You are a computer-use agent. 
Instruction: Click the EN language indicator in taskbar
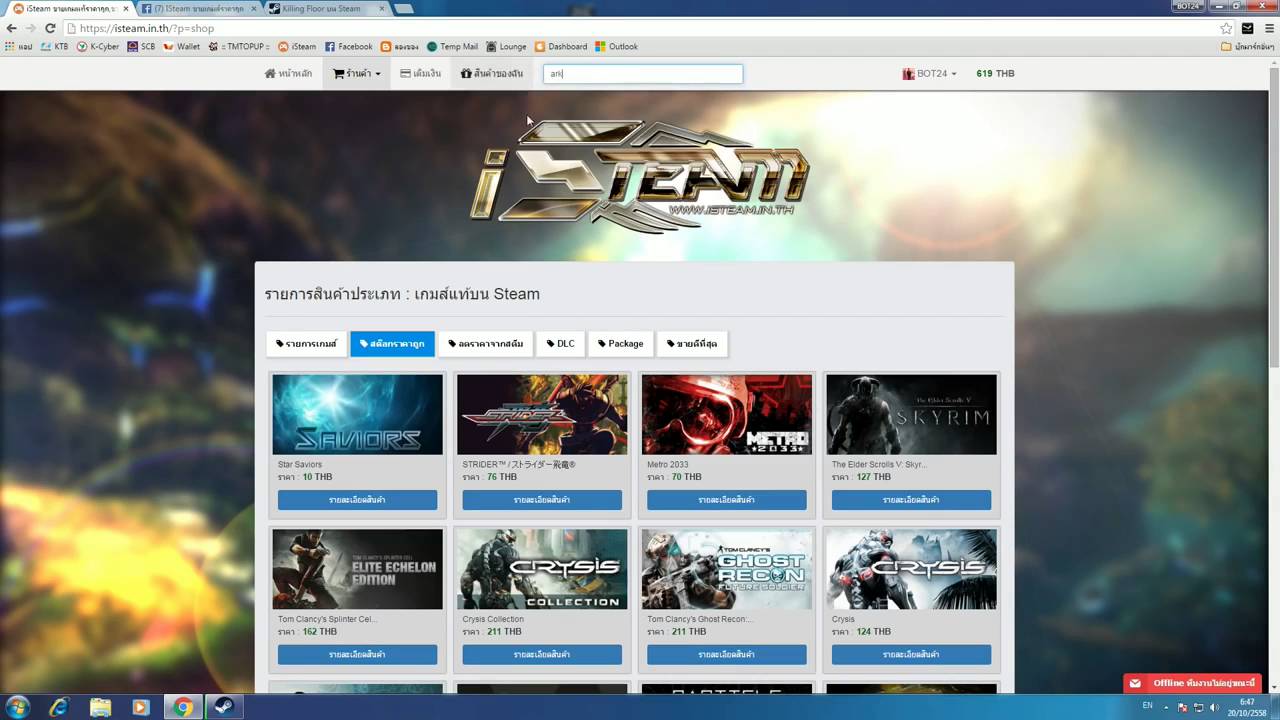tap(1147, 705)
